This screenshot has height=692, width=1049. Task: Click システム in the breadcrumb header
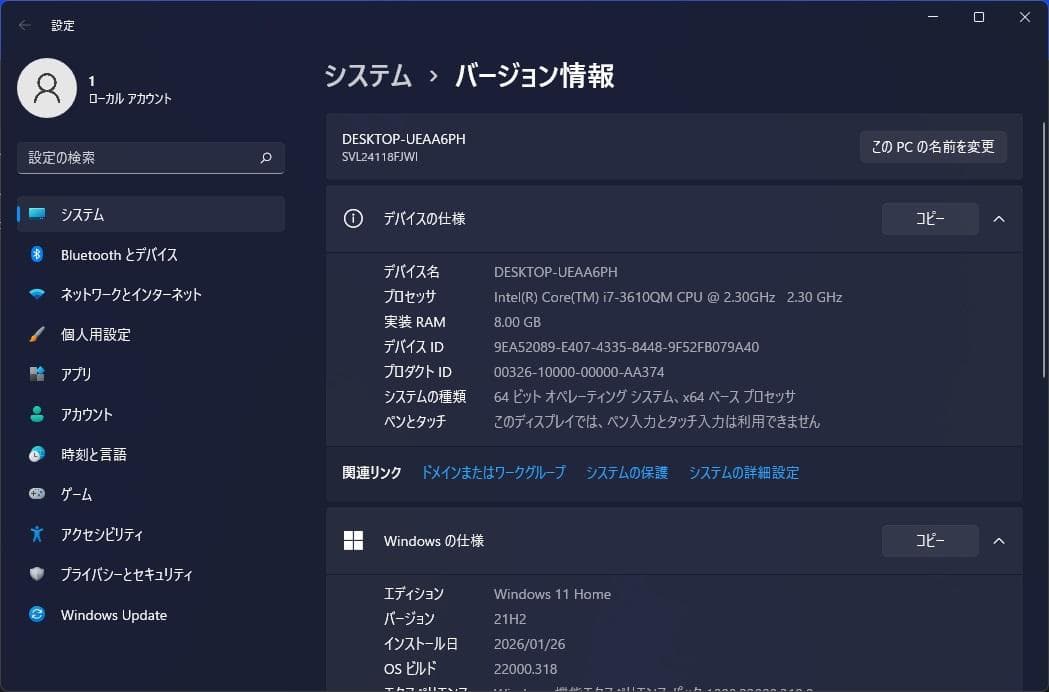[x=367, y=75]
